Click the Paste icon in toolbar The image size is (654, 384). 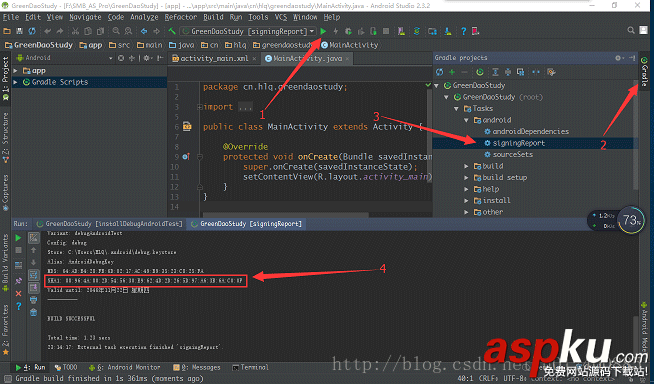click(x=100, y=31)
